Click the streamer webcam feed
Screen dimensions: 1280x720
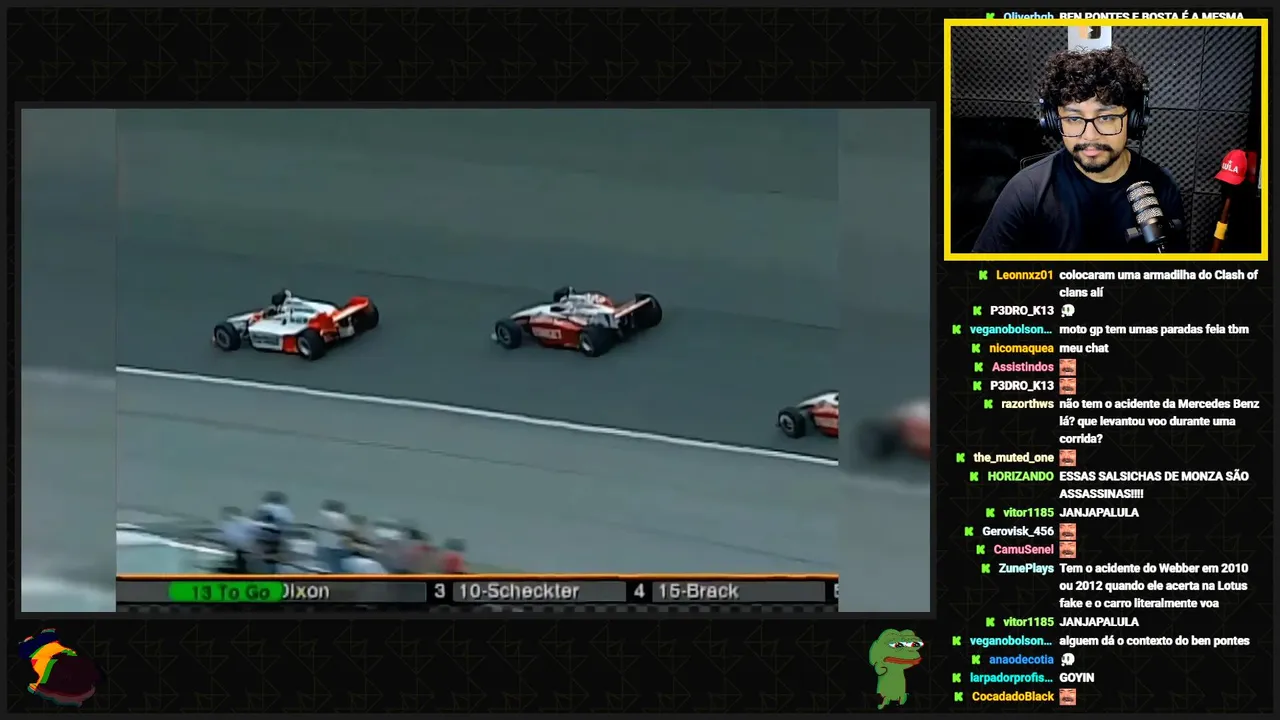click(1105, 139)
